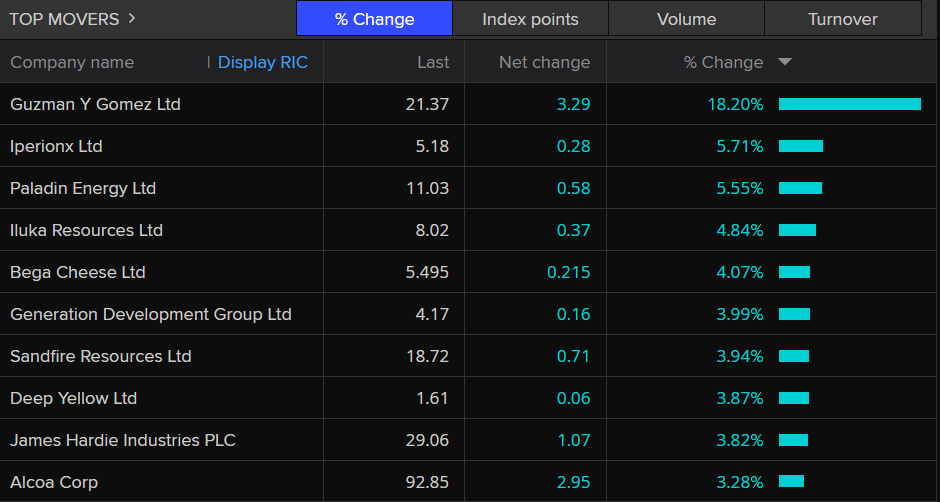Viewport: 940px width, 502px height.
Task: Click last price 1.61
Action: (x=433, y=398)
